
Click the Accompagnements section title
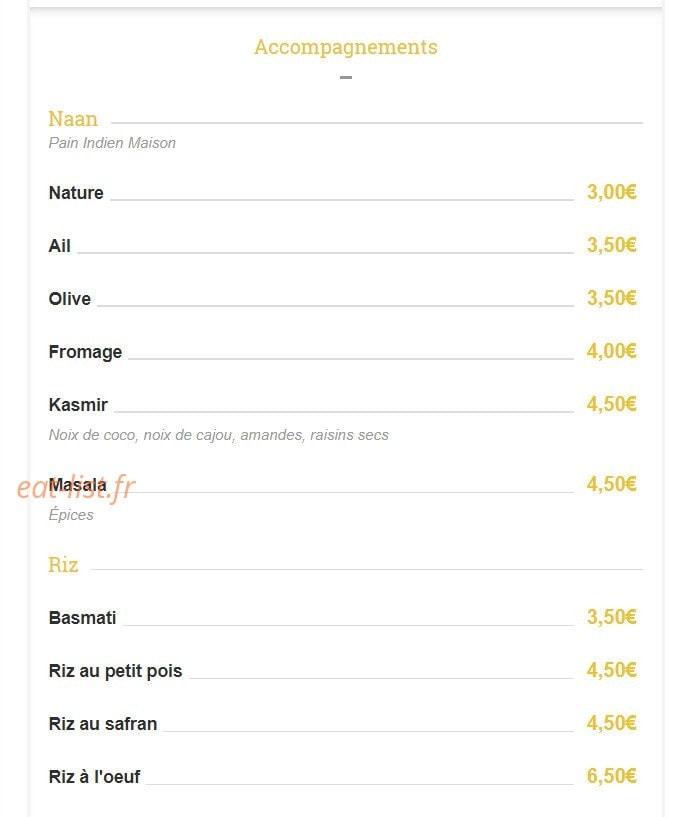[x=345, y=47]
